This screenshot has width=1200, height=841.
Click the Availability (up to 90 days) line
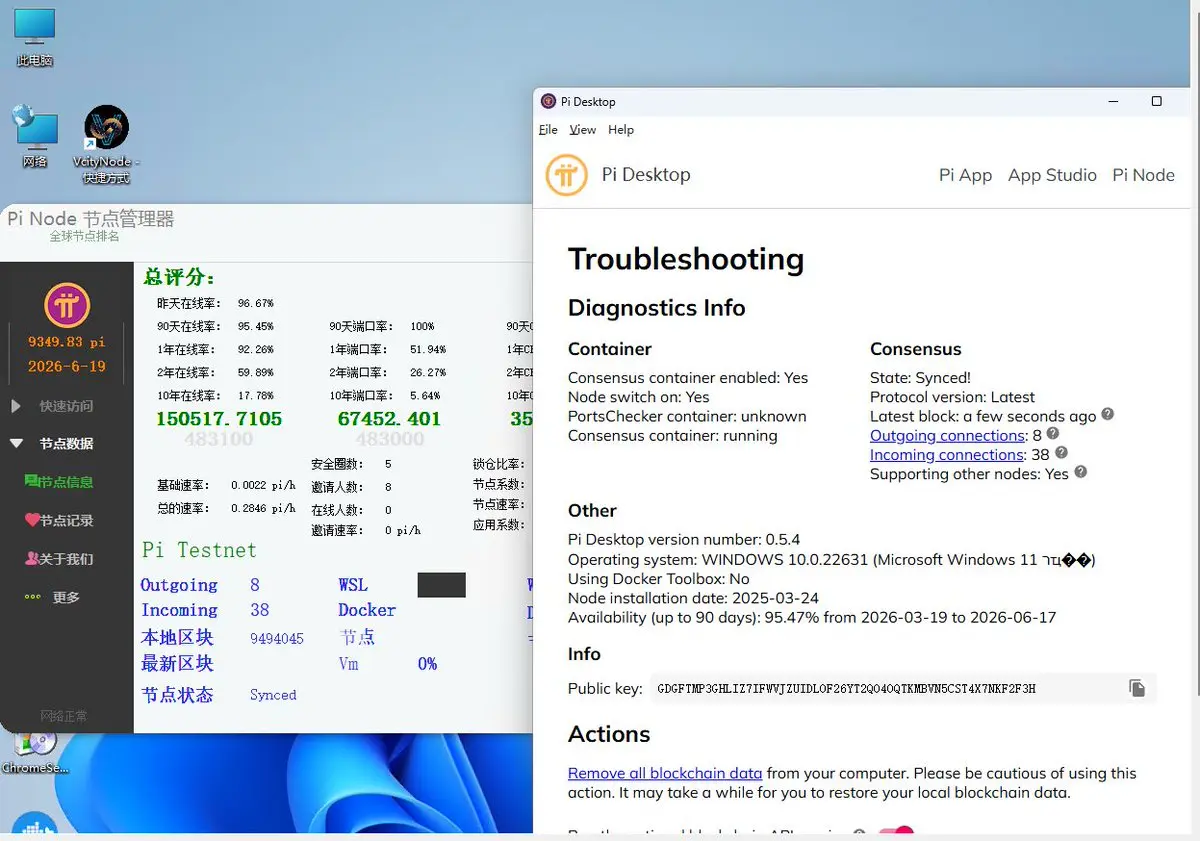(812, 618)
